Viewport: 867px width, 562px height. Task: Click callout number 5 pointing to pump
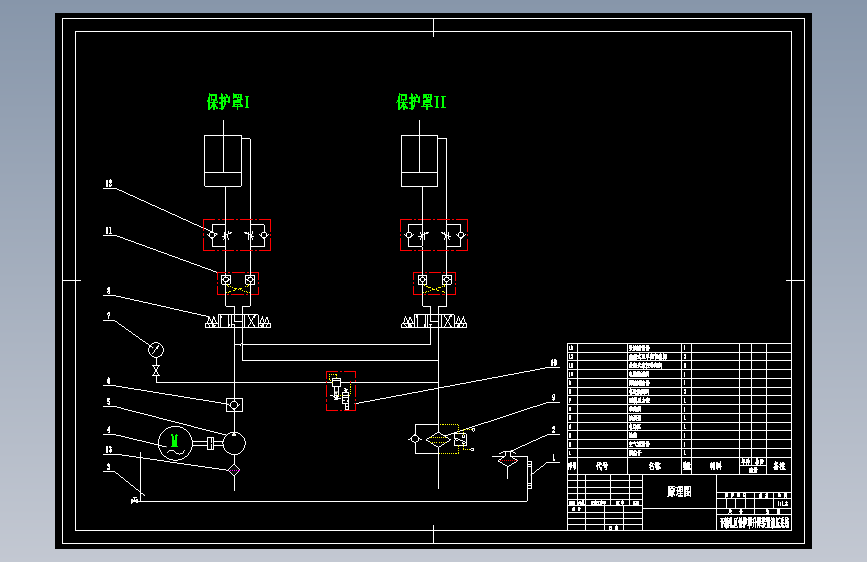pos(108,402)
